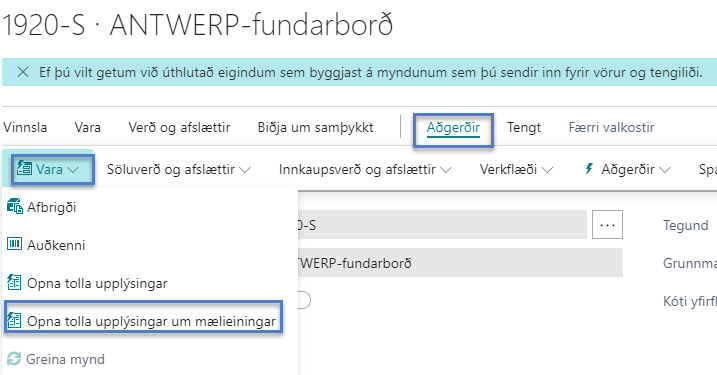Viewport: 717px width, 375px height.
Task: Dismiss the notification with the X icon
Action: [x=23, y=72]
